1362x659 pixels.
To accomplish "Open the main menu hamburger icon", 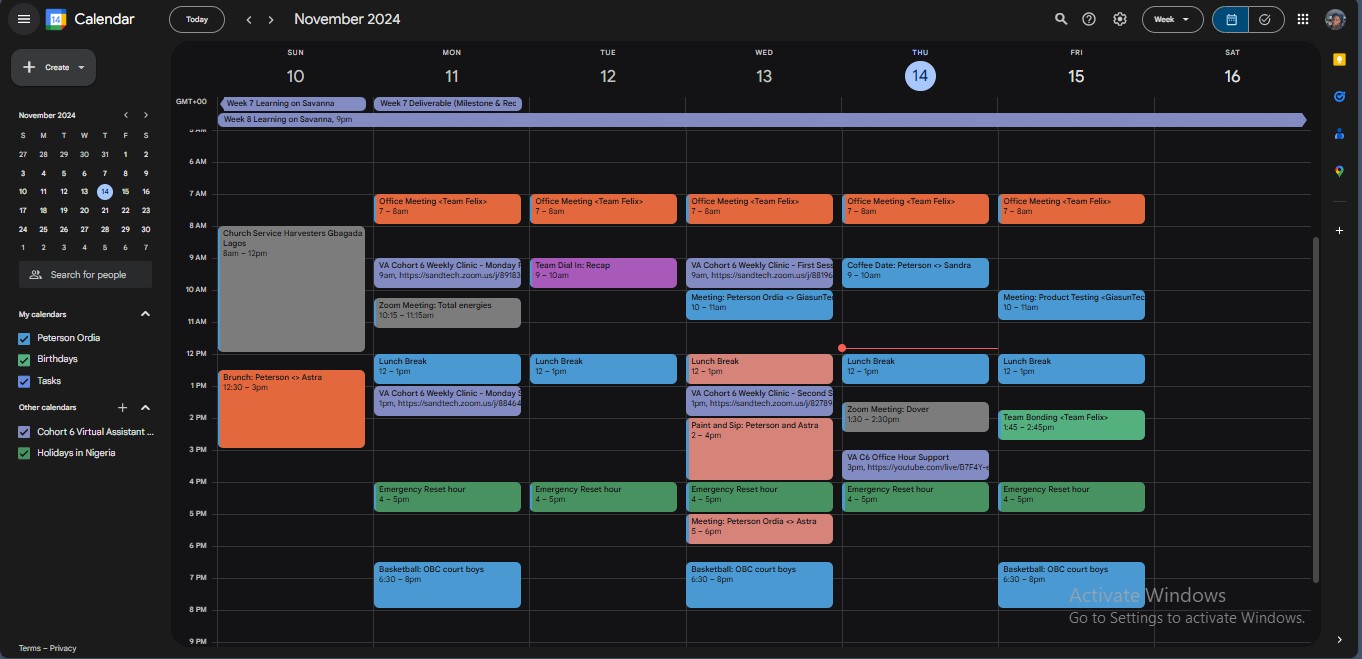I will point(24,19).
